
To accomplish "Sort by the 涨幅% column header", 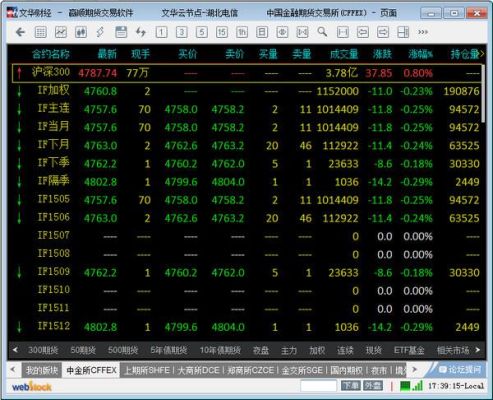I will point(420,54).
